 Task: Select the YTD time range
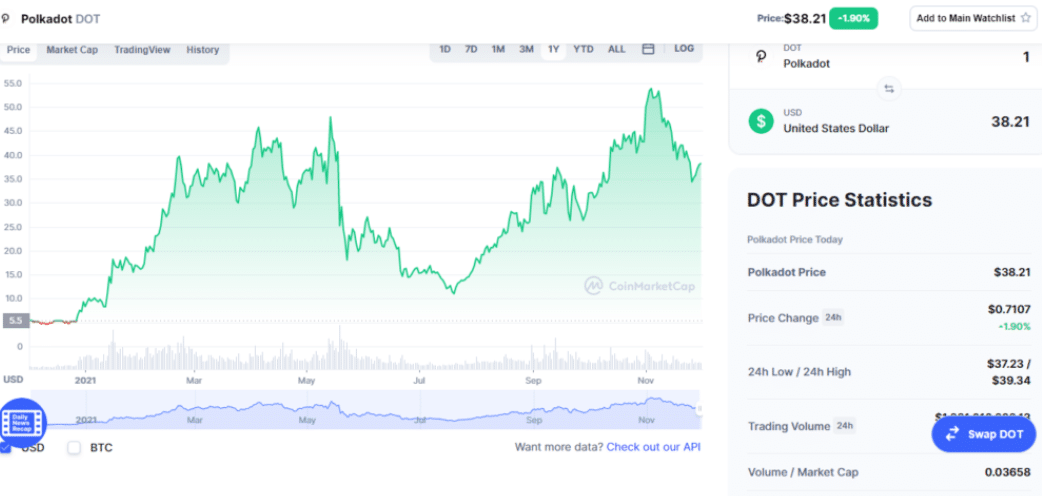(x=583, y=49)
